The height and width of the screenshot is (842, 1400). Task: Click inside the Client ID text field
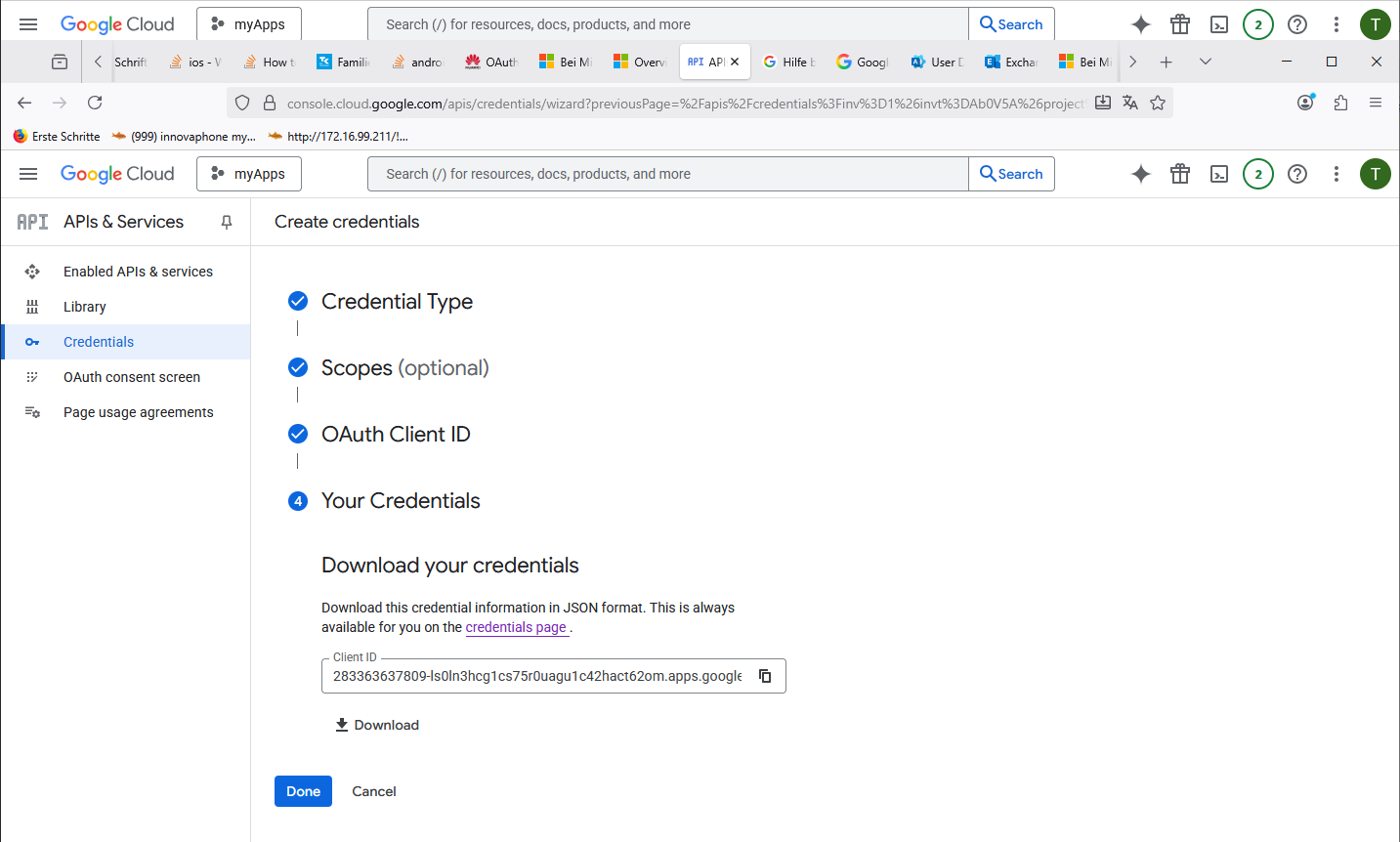(537, 676)
